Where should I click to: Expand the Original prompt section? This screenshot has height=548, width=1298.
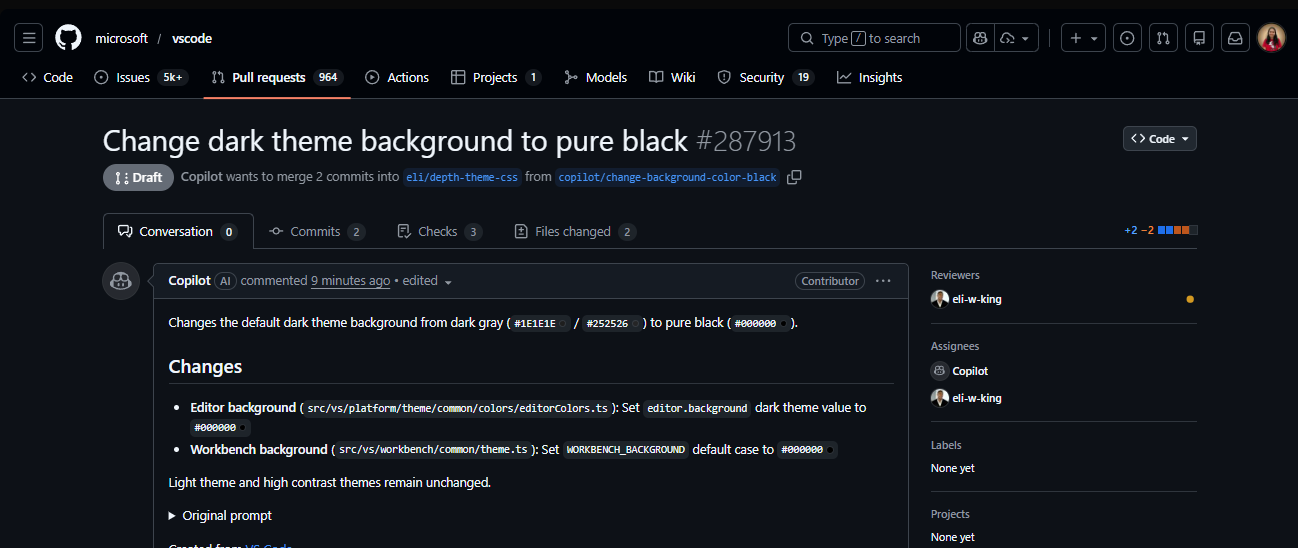(220, 516)
